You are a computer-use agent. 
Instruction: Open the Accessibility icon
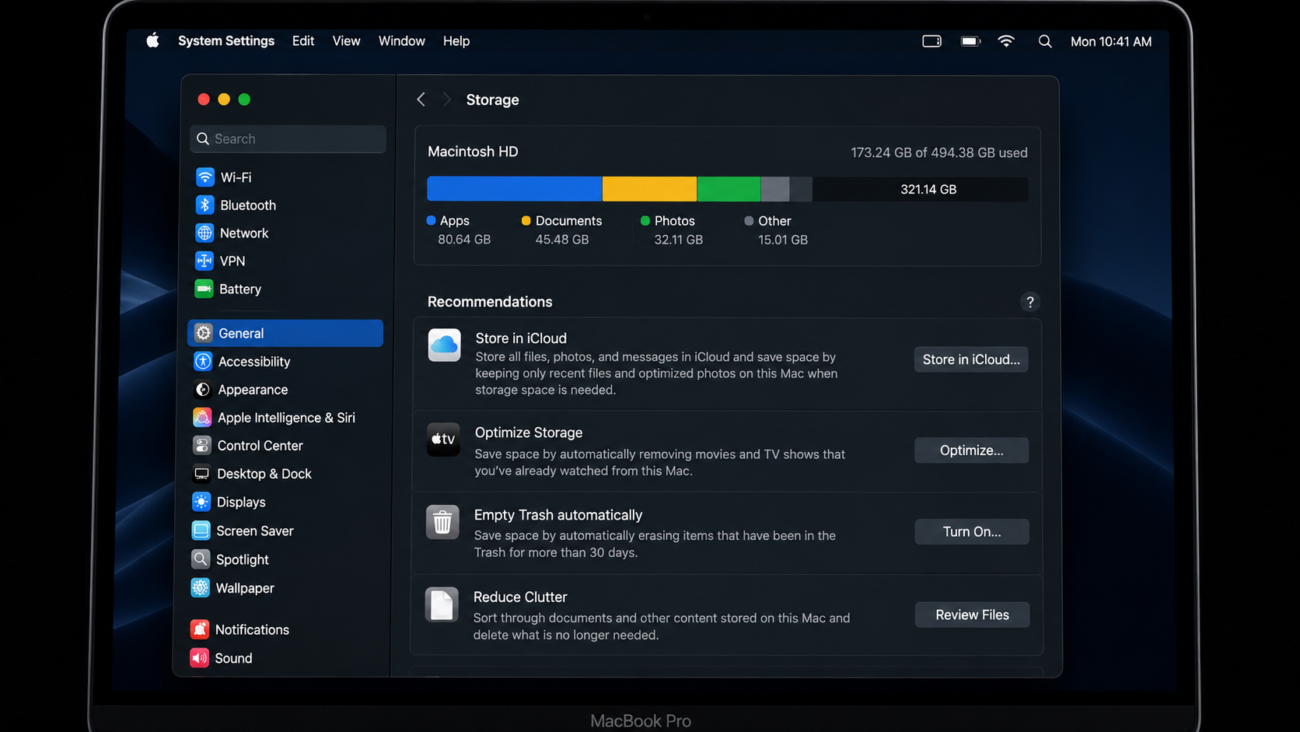[x=203, y=361]
